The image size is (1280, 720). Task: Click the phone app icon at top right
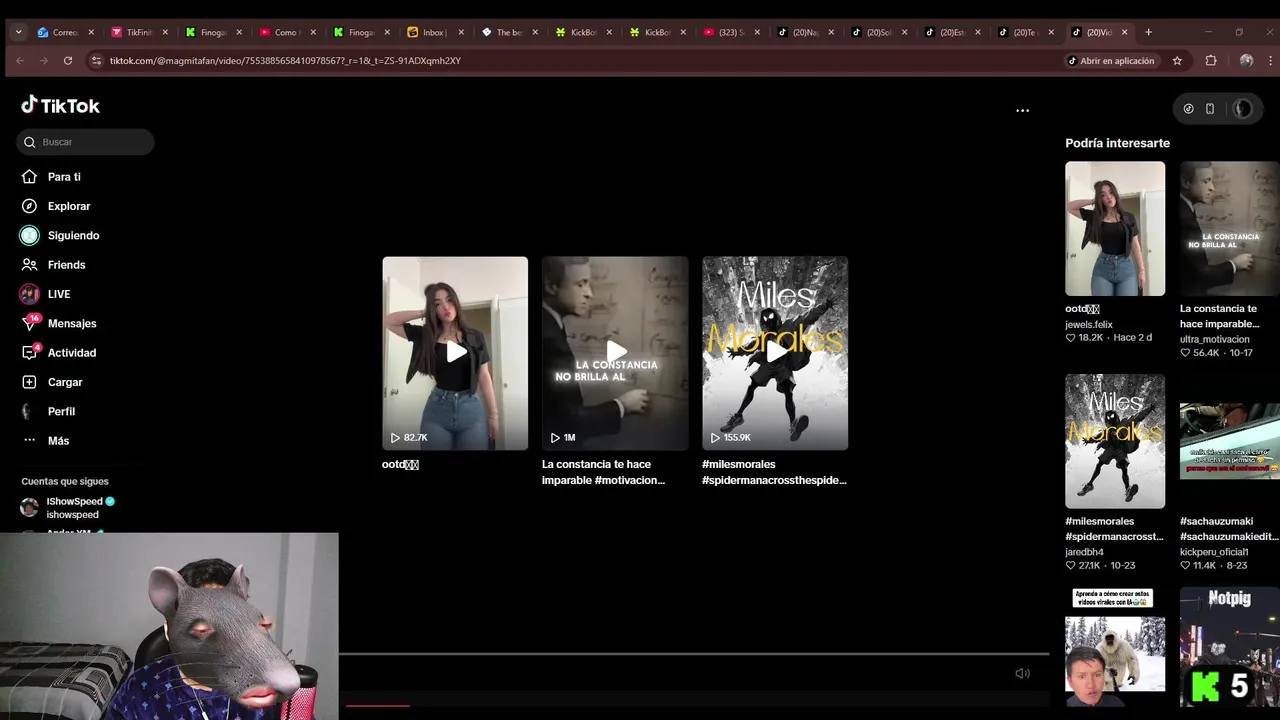point(1210,109)
